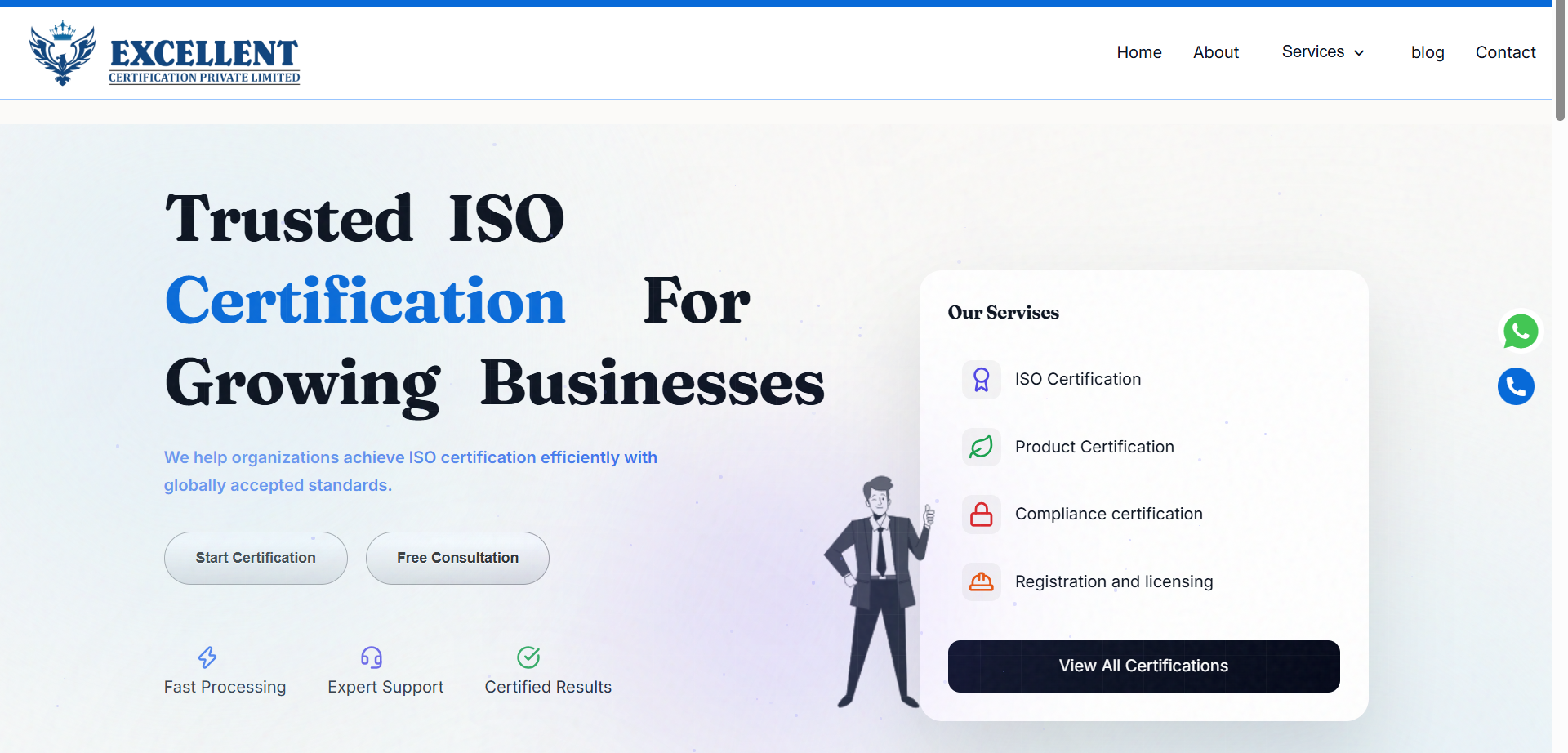Click the page vertical scrollbar thumb
The width and height of the screenshot is (1568, 753).
pyautogui.click(x=1560, y=60)
